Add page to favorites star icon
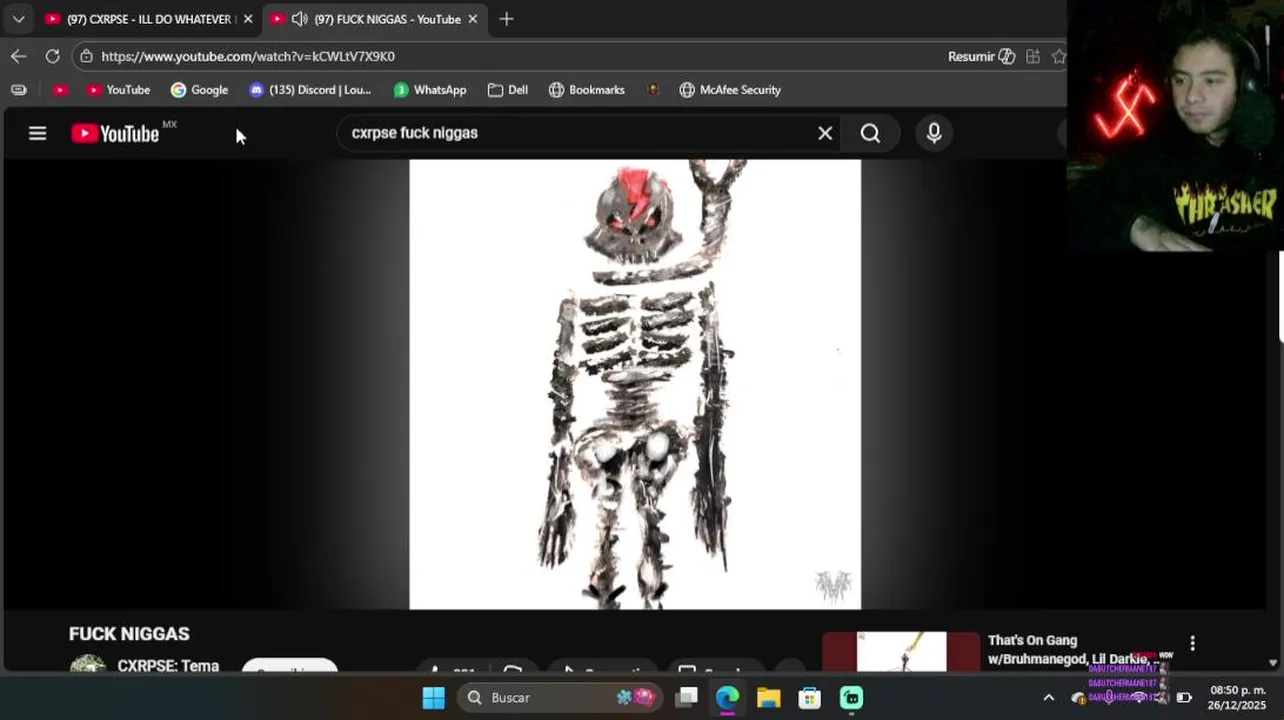1284x720 pixels. 1059,56
